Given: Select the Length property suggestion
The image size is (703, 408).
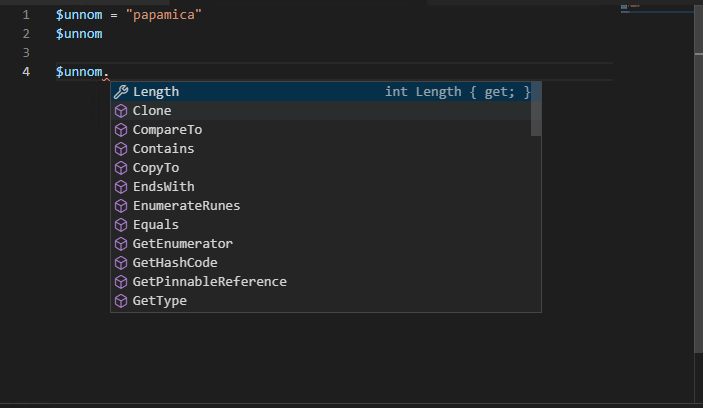Looking at the screenshot, I should pyautogui.click(x=156, y=92).
